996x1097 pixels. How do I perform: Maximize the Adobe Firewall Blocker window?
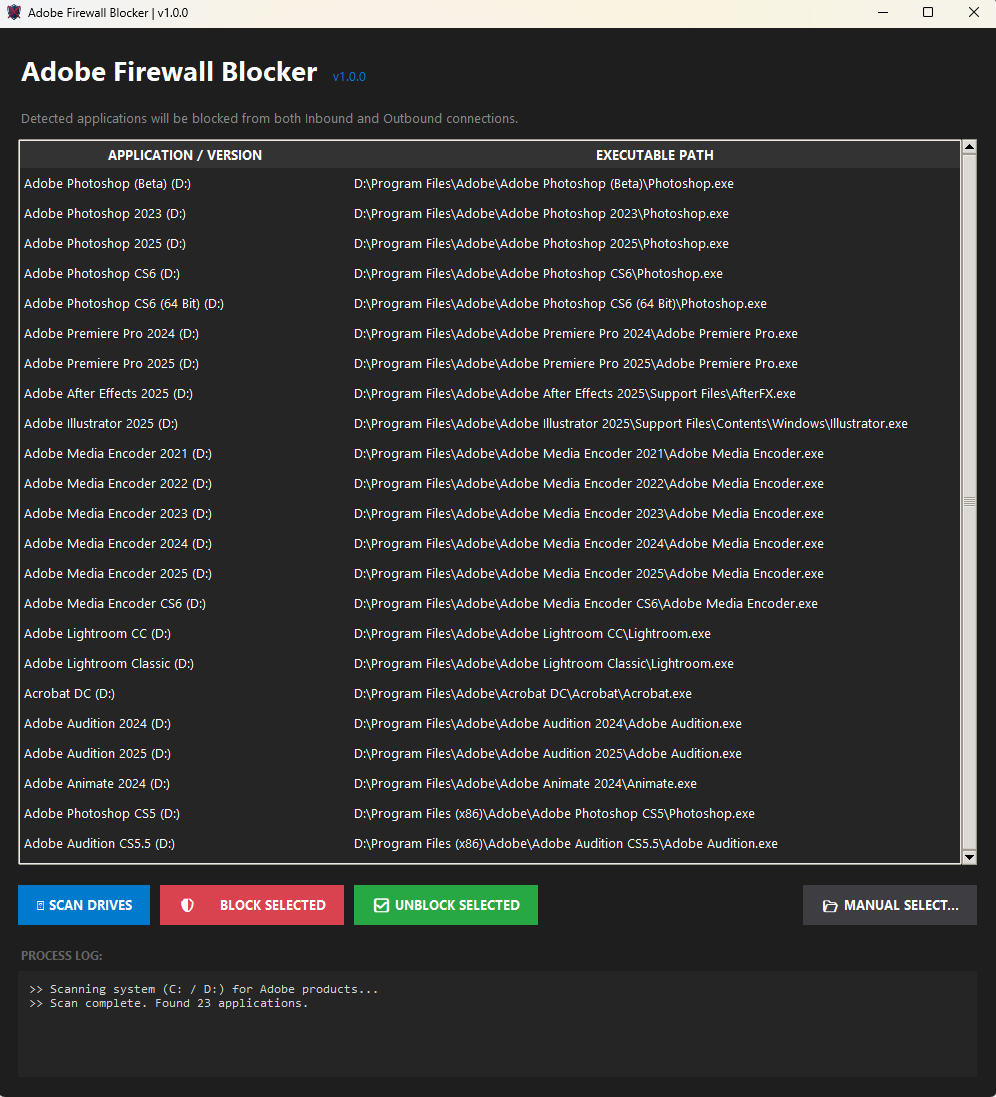928,13
